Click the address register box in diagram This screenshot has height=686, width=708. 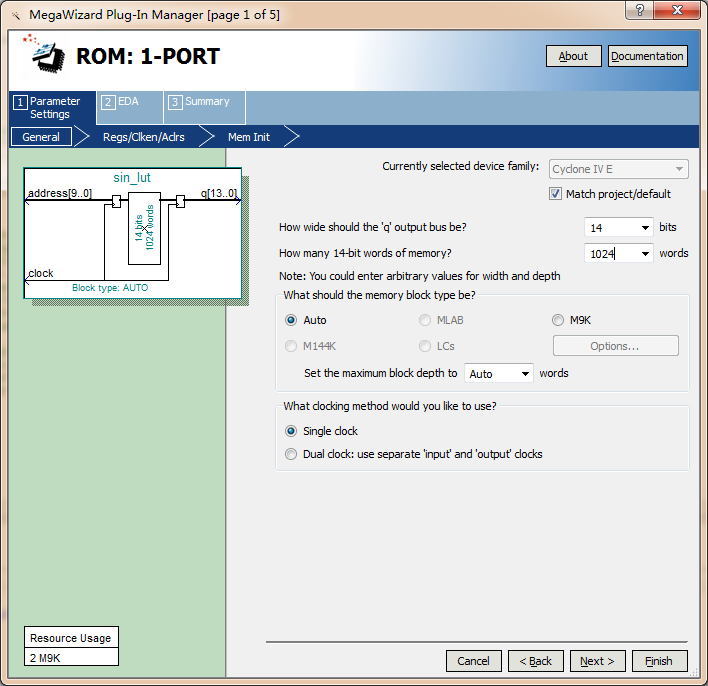tap(116, 201)
